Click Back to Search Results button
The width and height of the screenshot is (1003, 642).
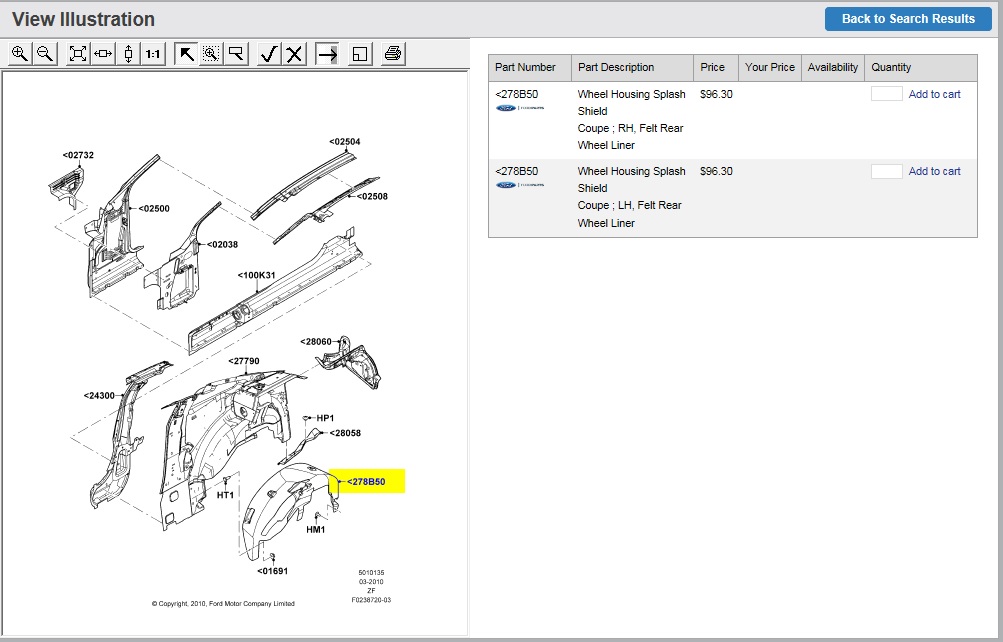pyautogui.click(x=907, y=19)
